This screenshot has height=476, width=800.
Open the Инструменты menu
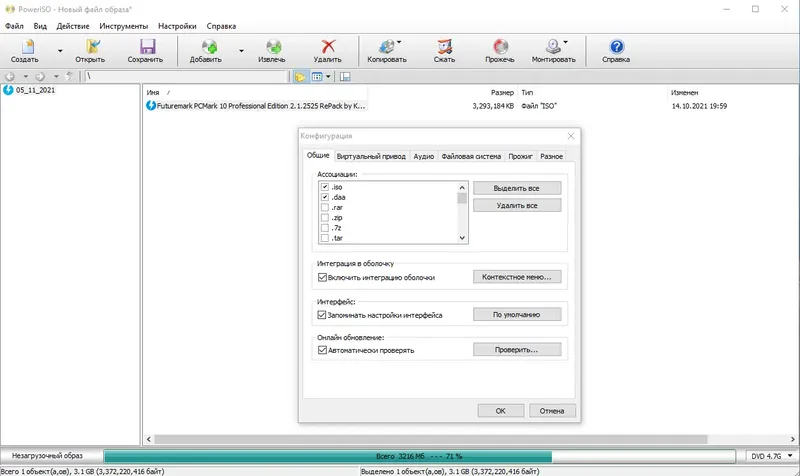click(124, 26)
